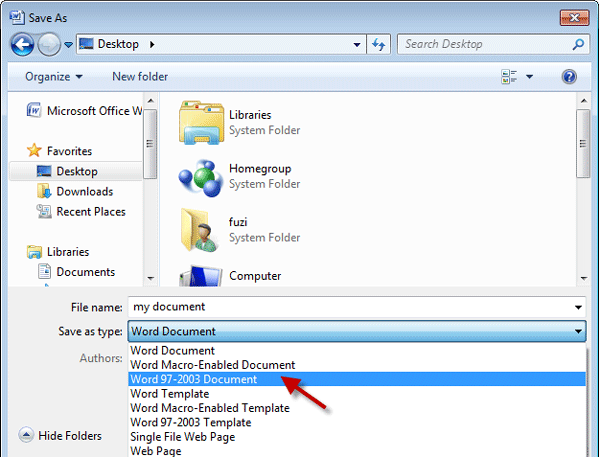Choose Single File Web Page type
Viewport: 600px width, 457px height.
357,436
